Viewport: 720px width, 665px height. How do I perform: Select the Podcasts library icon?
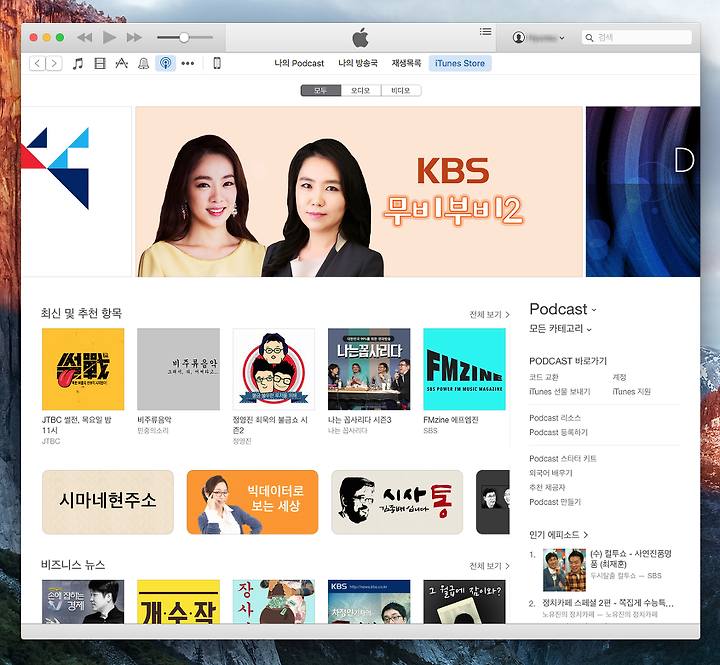tap(165, 63)
